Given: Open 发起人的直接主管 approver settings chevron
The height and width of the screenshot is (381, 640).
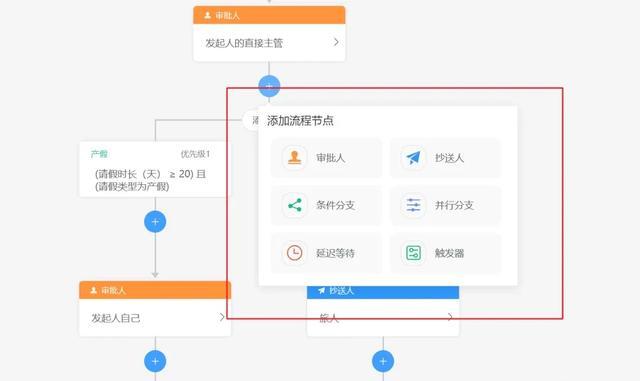Looking at the screenshot, I should pyautogui.click(x=336, y=42).
